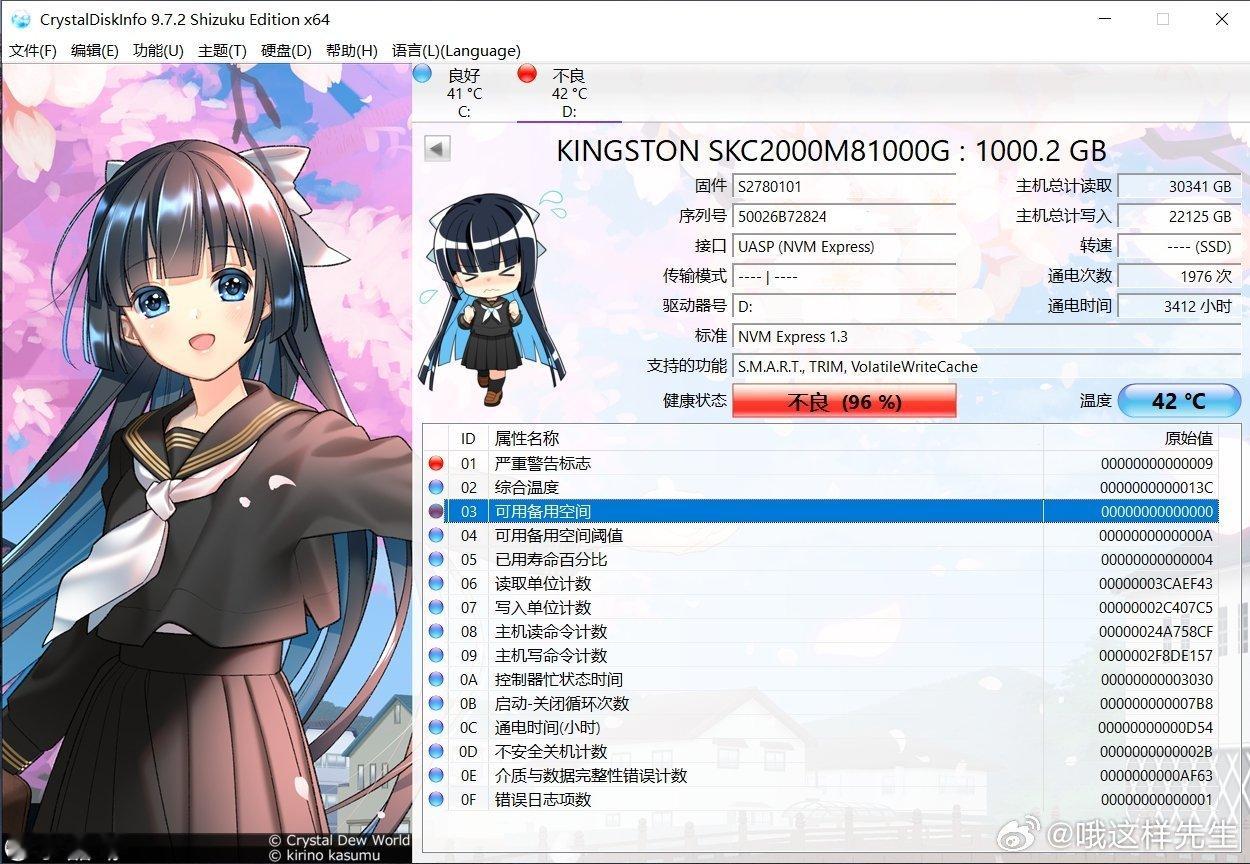Open the 功能(U) menu
Image resolution: width=1250 pixels, height=864 pixels.
point(158,50)
